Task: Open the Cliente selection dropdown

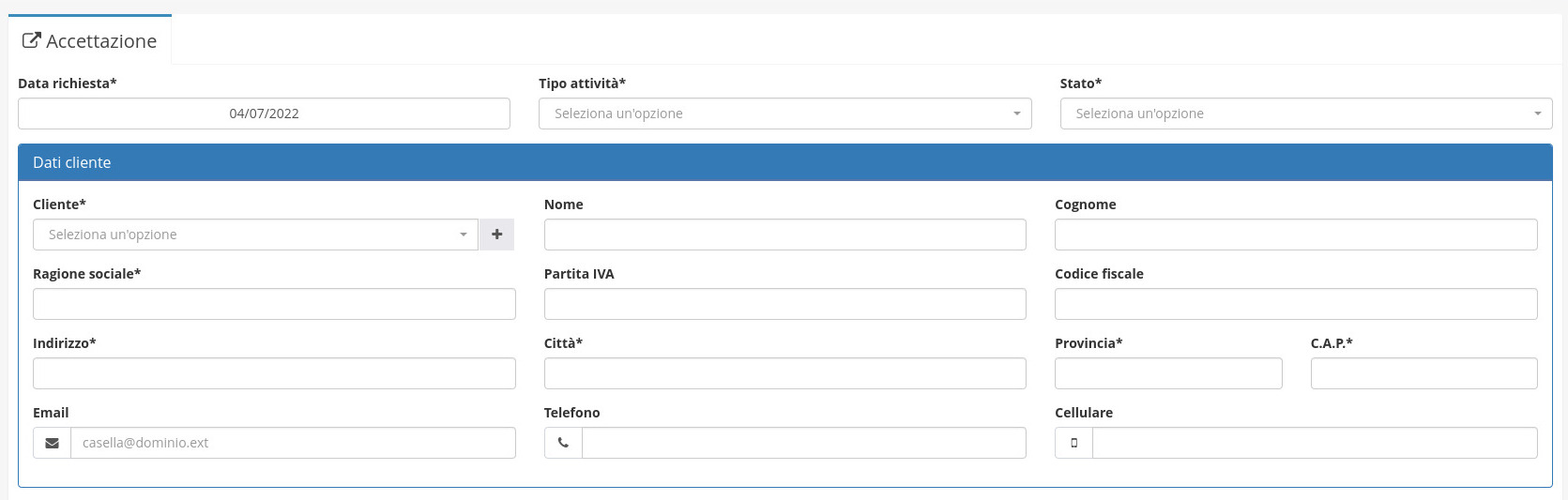Action: click(x=254, y=235)
